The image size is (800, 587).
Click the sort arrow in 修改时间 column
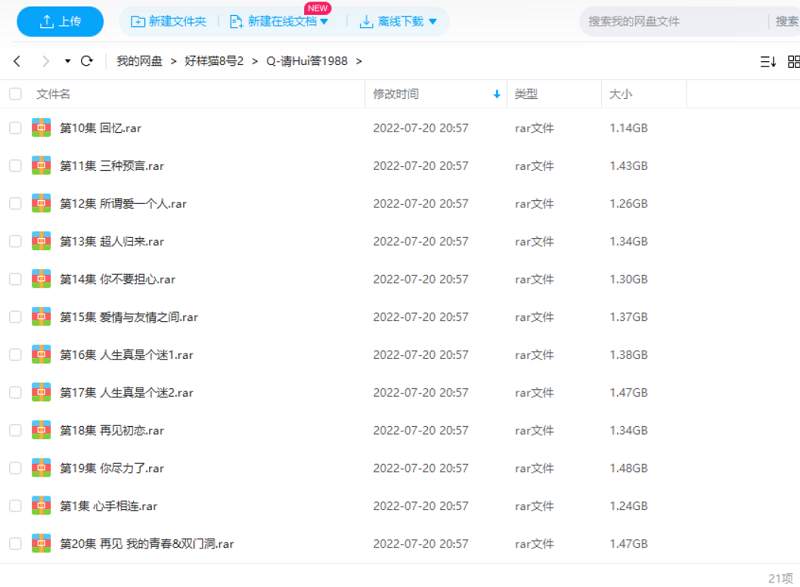click(x=497, y=94)
